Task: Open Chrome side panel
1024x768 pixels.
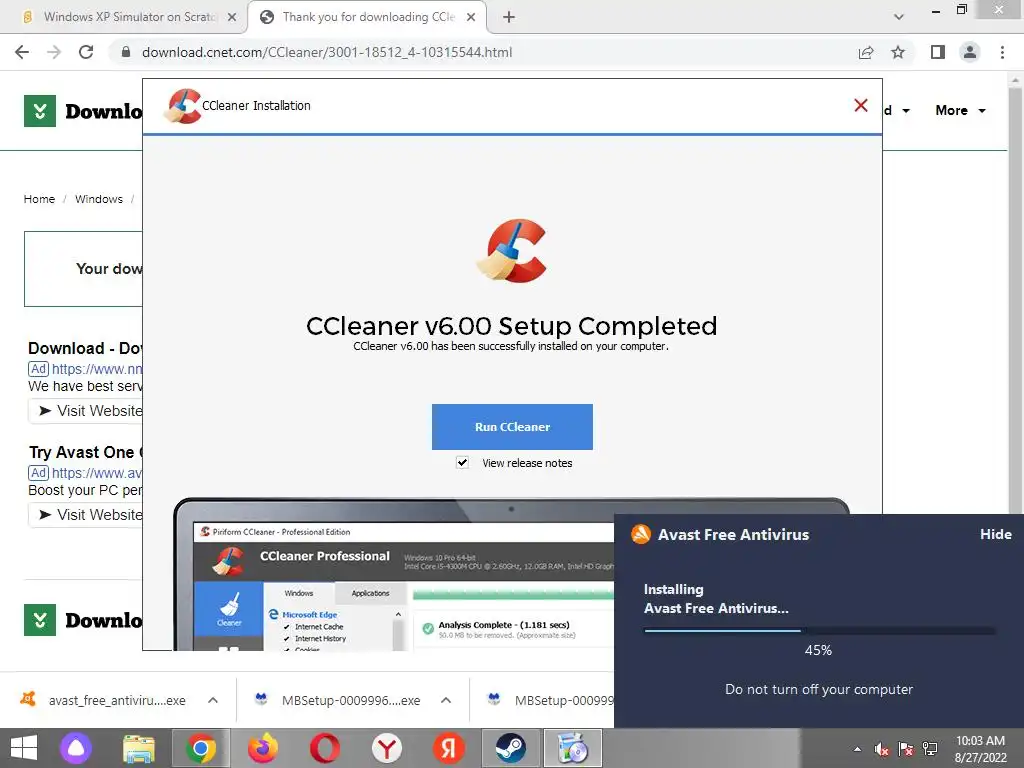Action: tap(938, 52)
